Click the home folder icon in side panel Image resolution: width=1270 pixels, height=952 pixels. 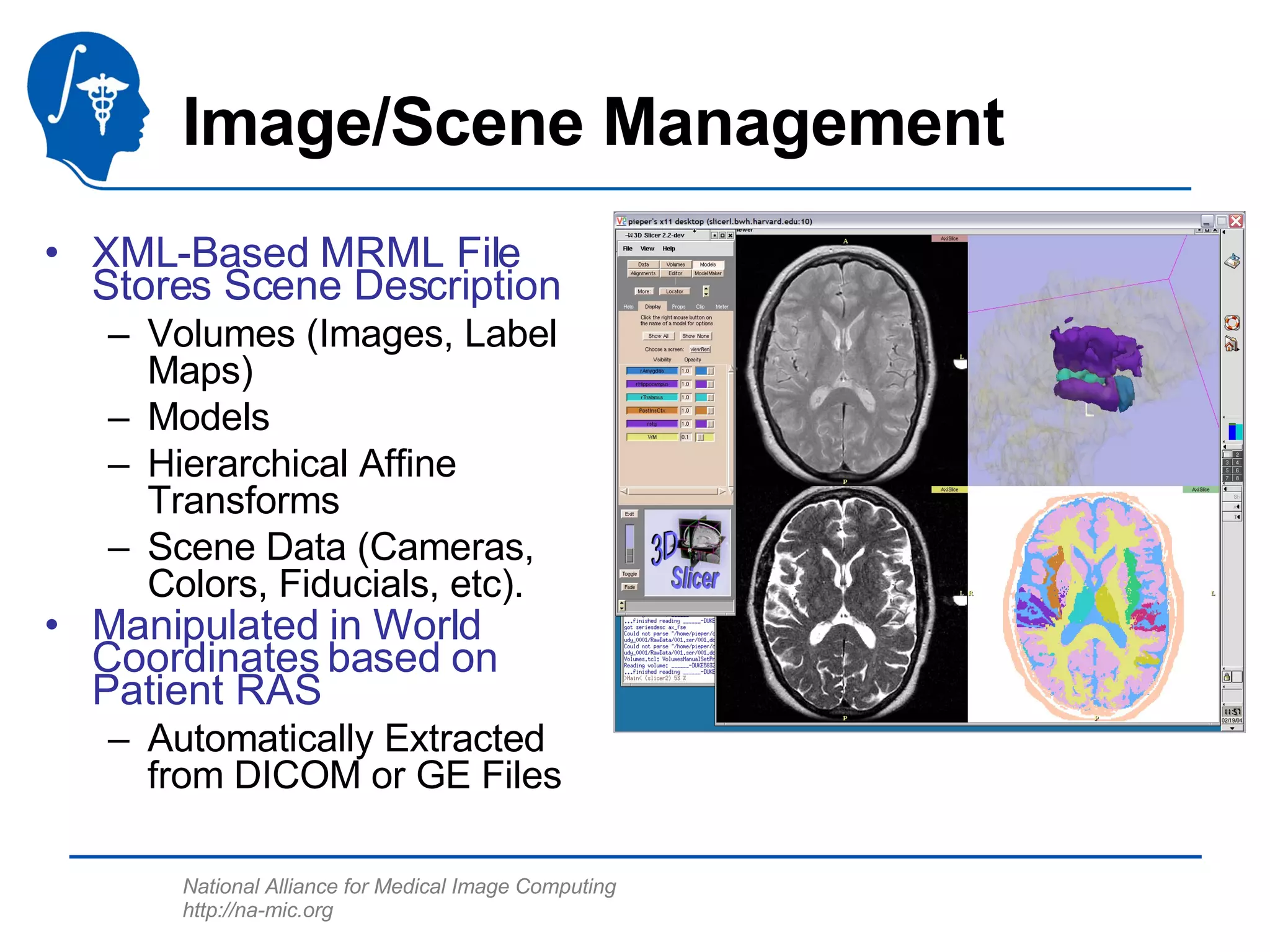[x=1232, y=344]
